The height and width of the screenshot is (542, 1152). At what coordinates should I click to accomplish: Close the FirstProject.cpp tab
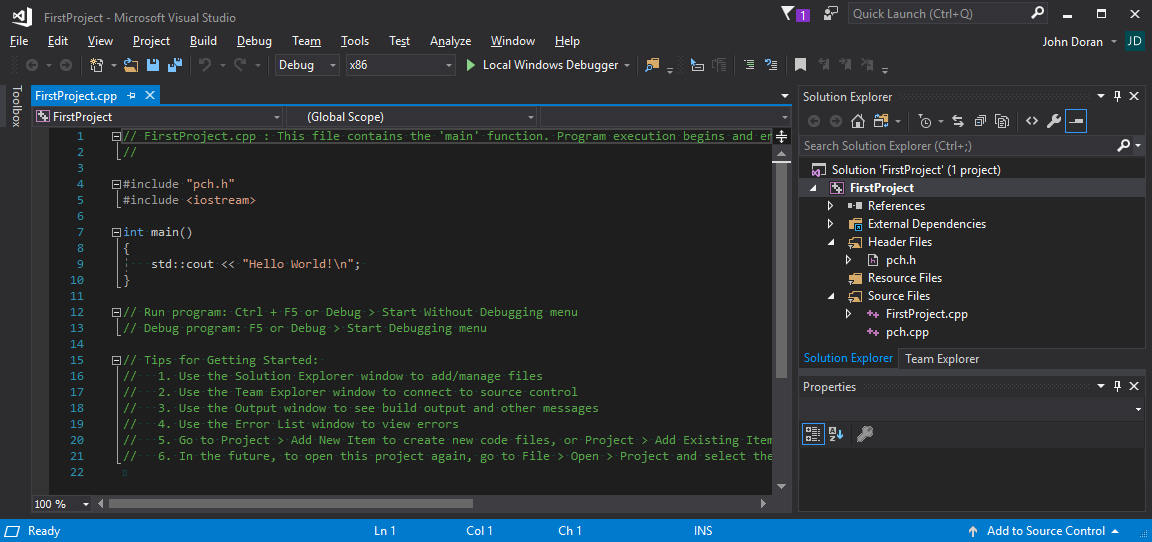click(x=149, y=95)
